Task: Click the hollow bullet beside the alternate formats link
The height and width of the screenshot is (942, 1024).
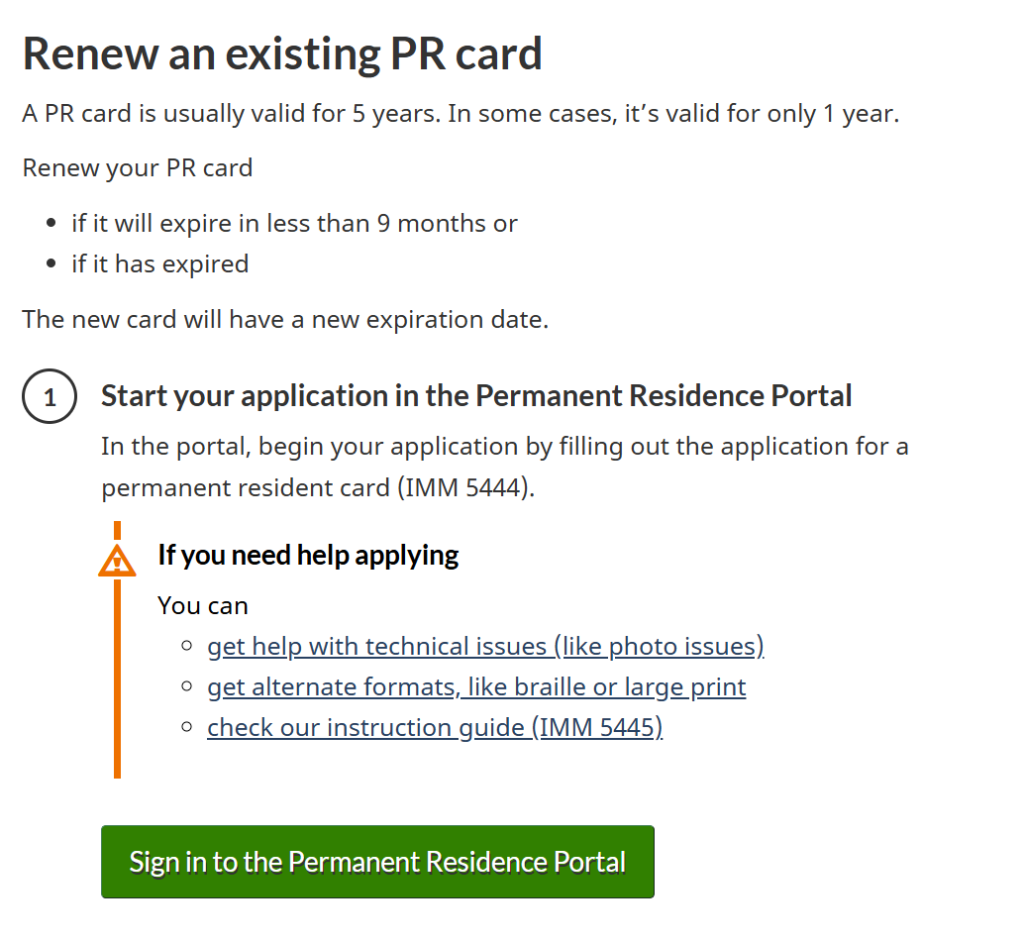Action: (x=186, y=688)
